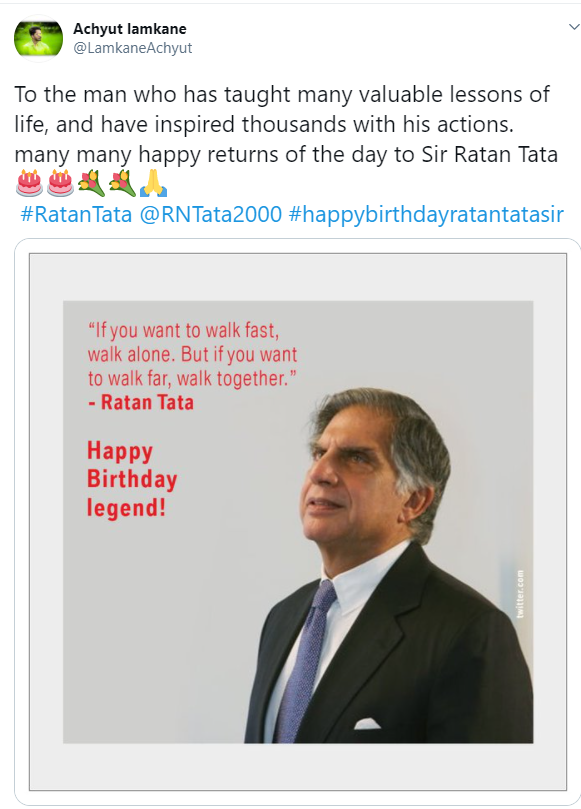581x809 pixels.
Task: Click the first flower bouquet emoji
Action: coord(91,183)
